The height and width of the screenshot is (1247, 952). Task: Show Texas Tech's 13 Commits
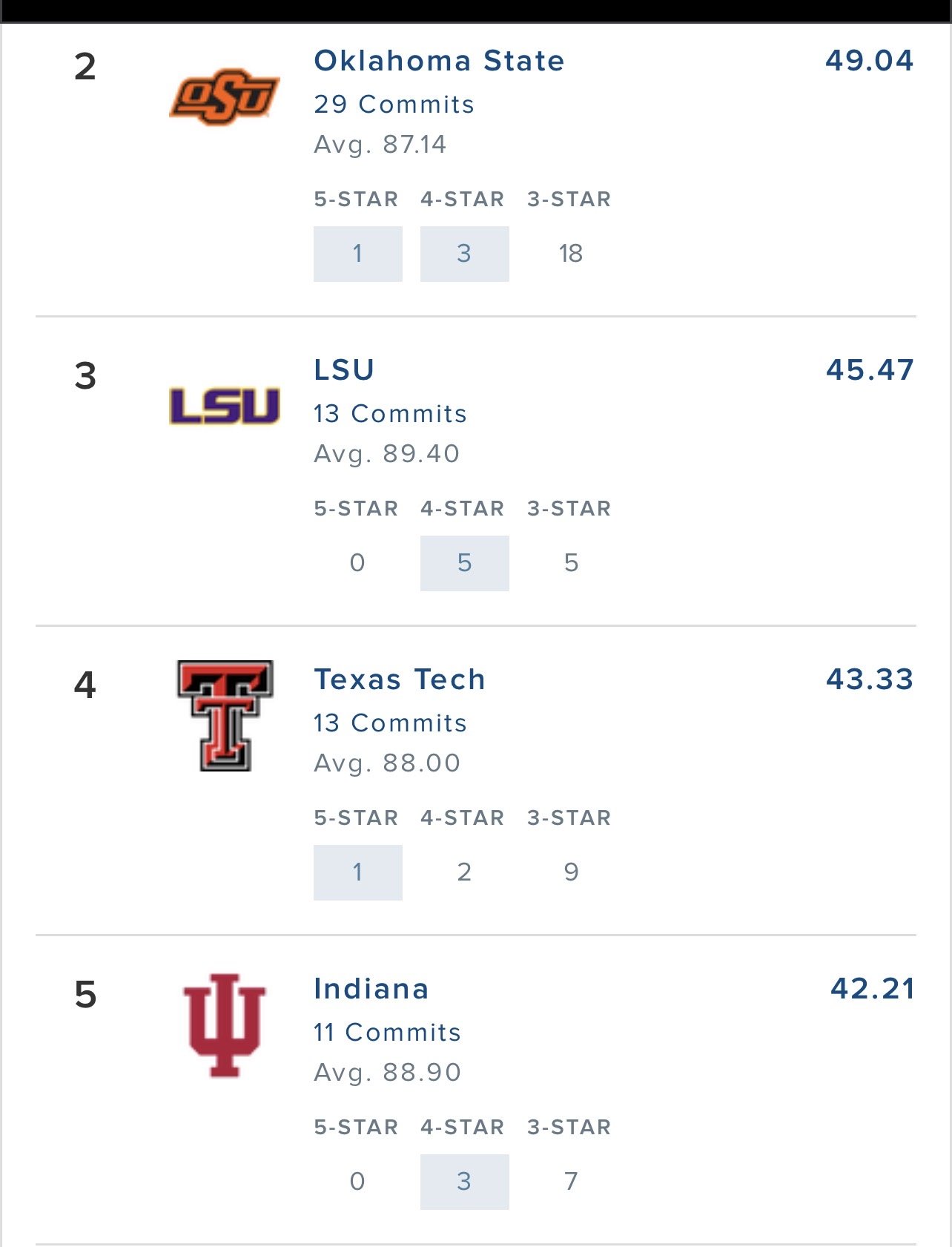pos(390,723)
